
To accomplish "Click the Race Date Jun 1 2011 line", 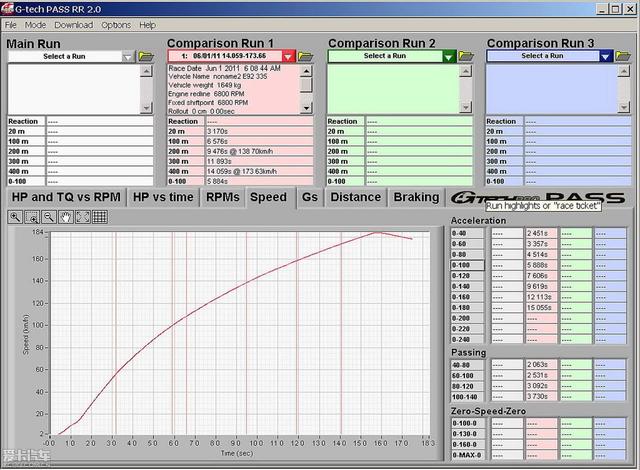I will click(224, 68).
